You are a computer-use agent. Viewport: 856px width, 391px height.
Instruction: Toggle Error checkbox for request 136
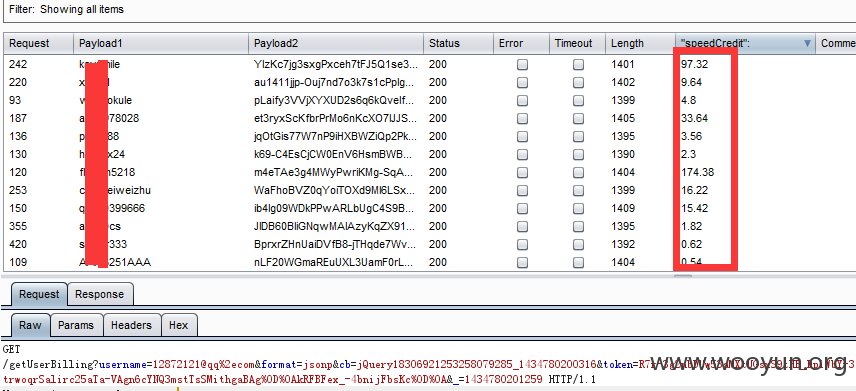tap(522, 137)
